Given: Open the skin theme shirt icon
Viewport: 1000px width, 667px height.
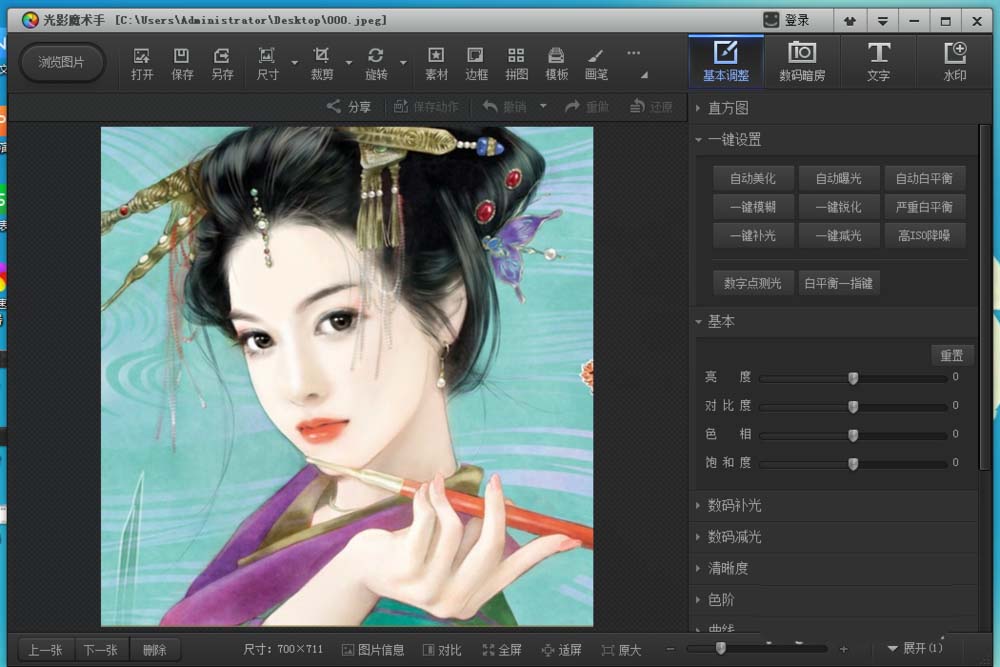Looking at the screenshot, I should click(x=849, y=21).
